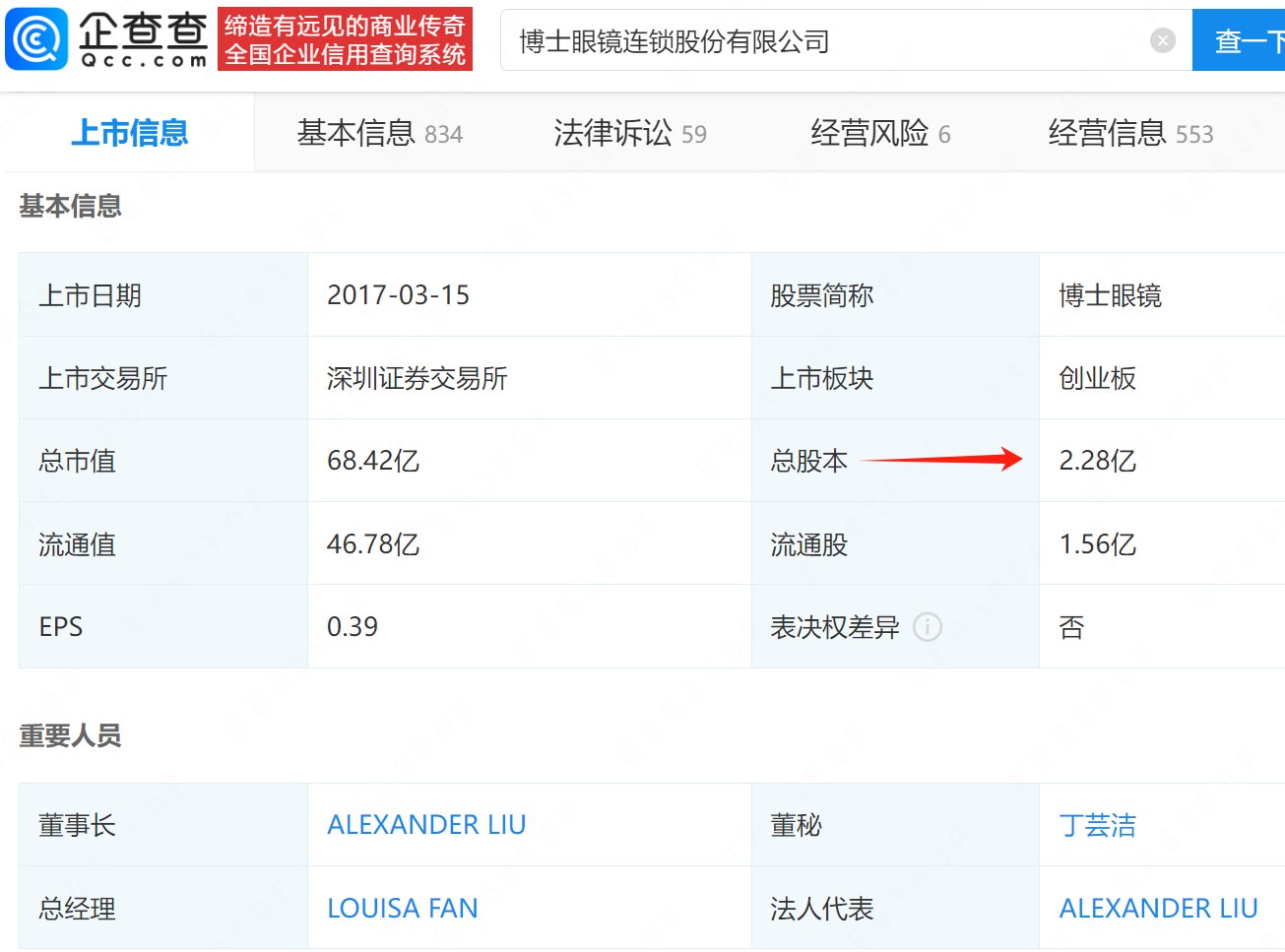
Task: Click the 基本信息 section heading above the table
Action: (x=70, y=206)
